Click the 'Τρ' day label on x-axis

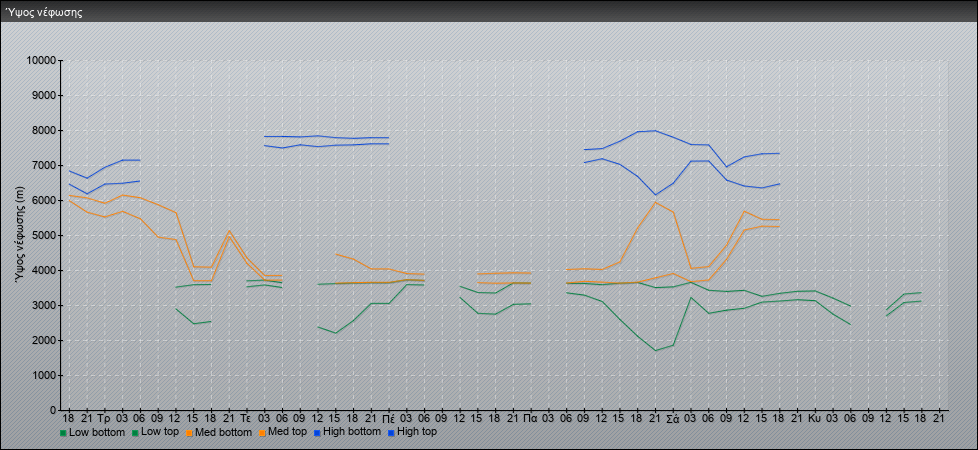coord(104,418)
